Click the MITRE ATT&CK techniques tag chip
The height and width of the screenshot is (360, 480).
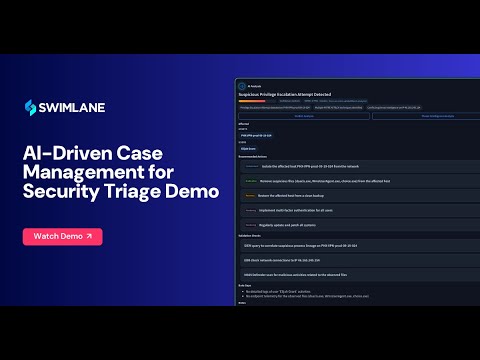tap(338, 108)
